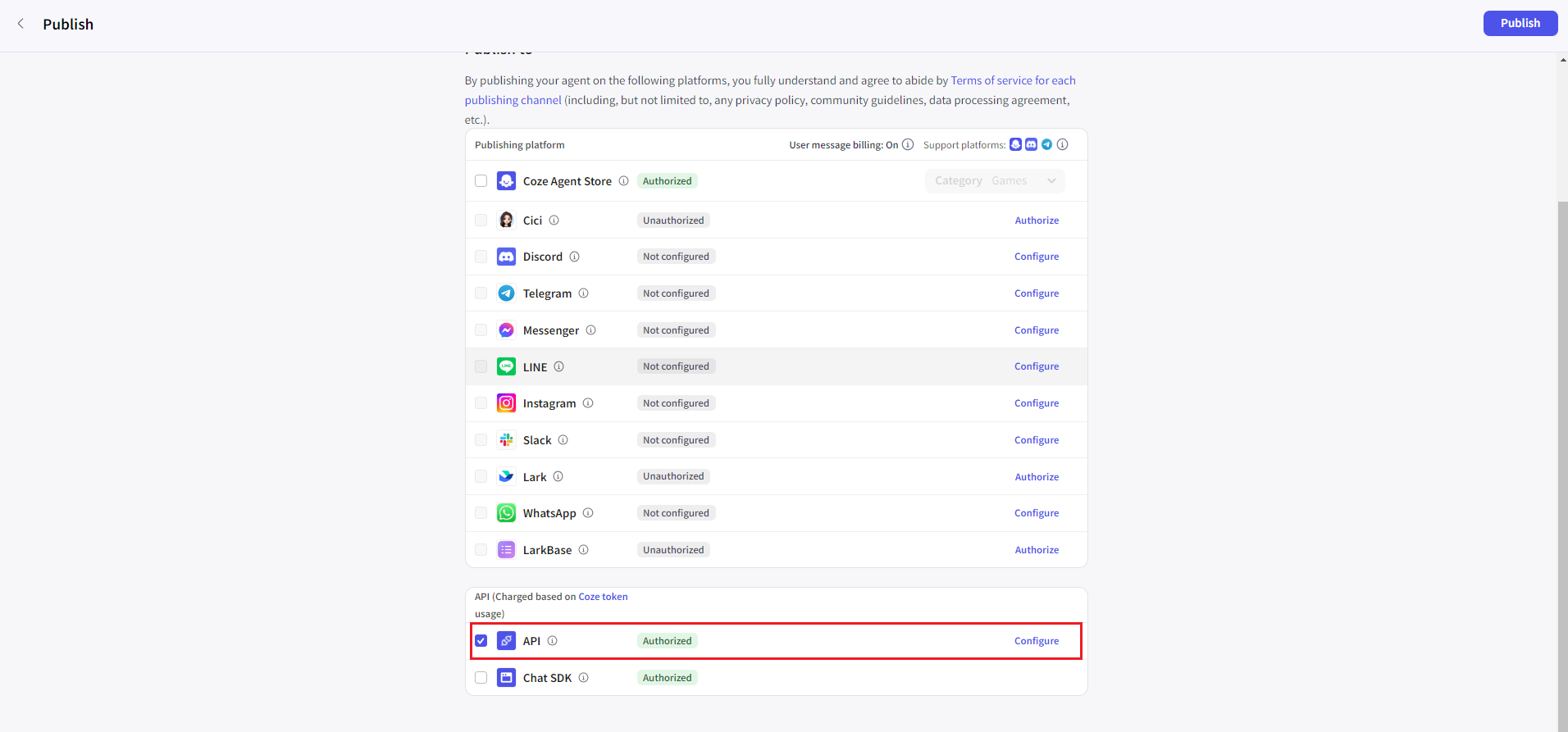Open info icon beside Messenger
This screenshot has width=1568, height=732.
click(x=590, y=330)
